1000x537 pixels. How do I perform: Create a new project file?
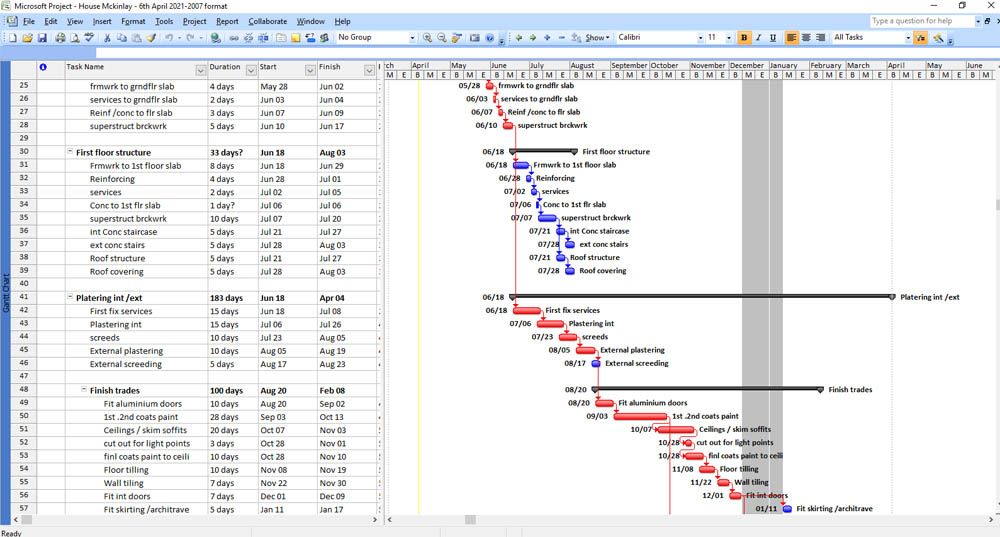(x=12, y=38)
